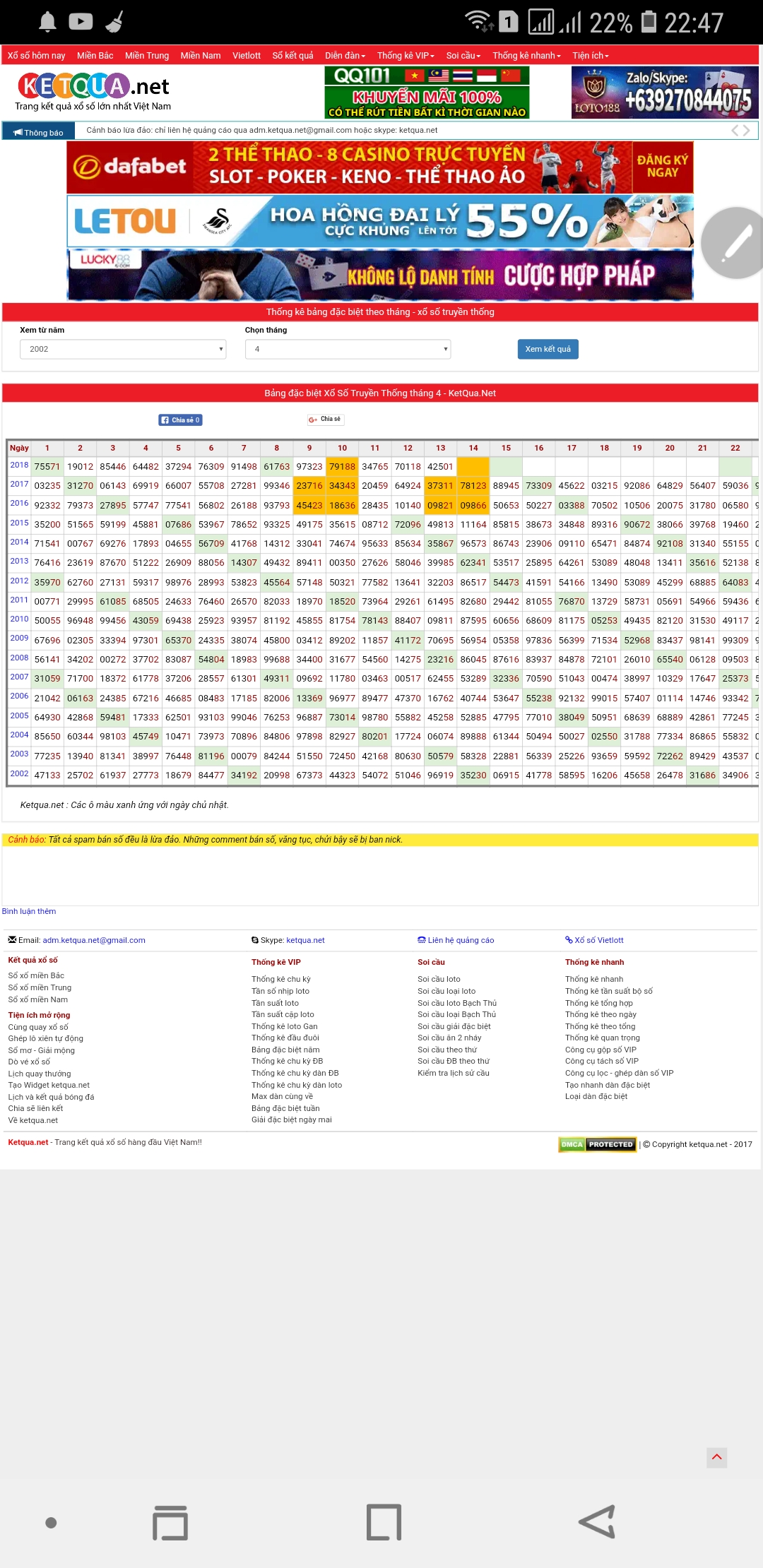Click the 2018 year row label

point(19,465)
